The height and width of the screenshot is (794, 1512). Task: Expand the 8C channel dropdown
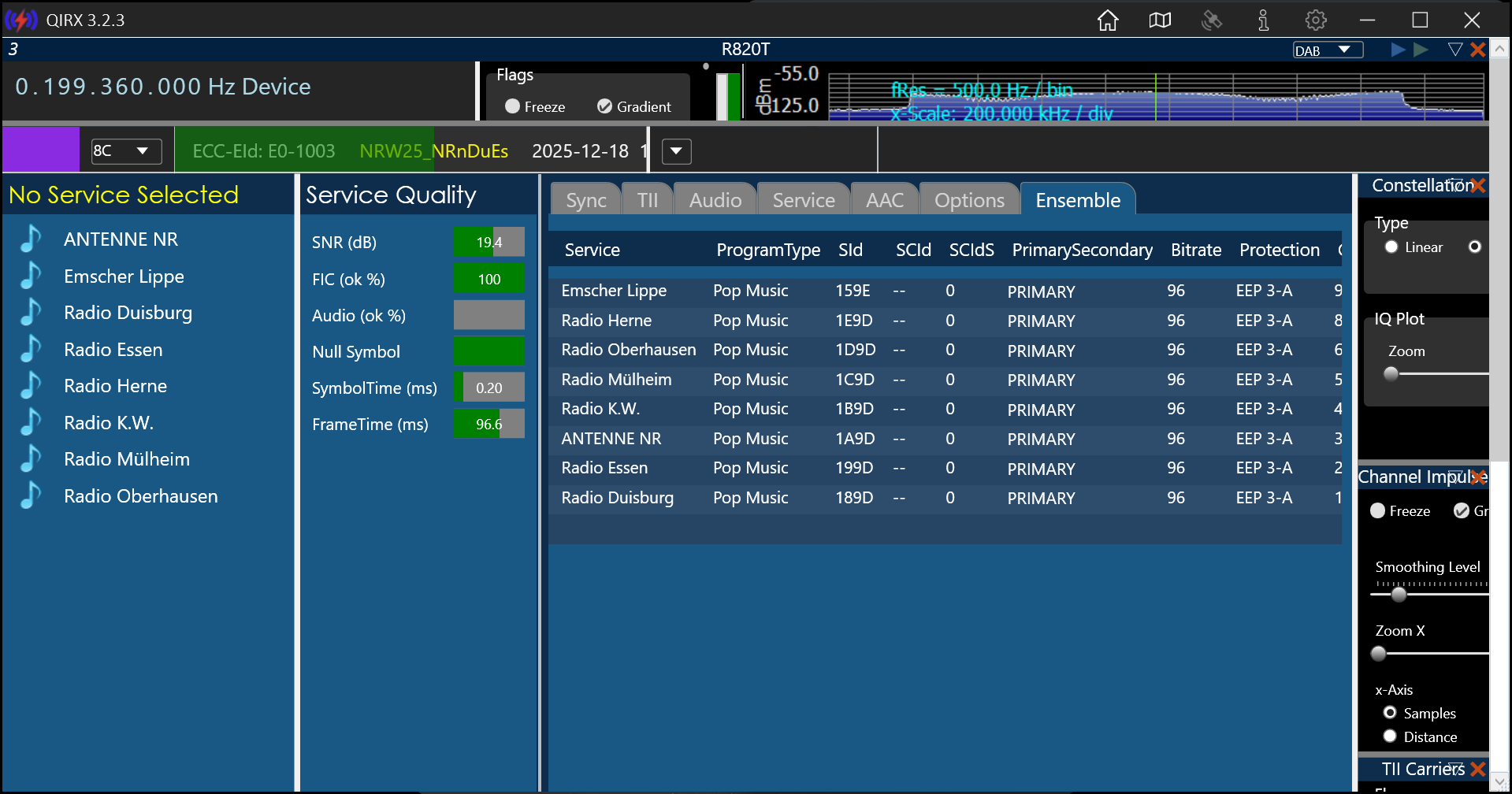[x=126, y=151]
